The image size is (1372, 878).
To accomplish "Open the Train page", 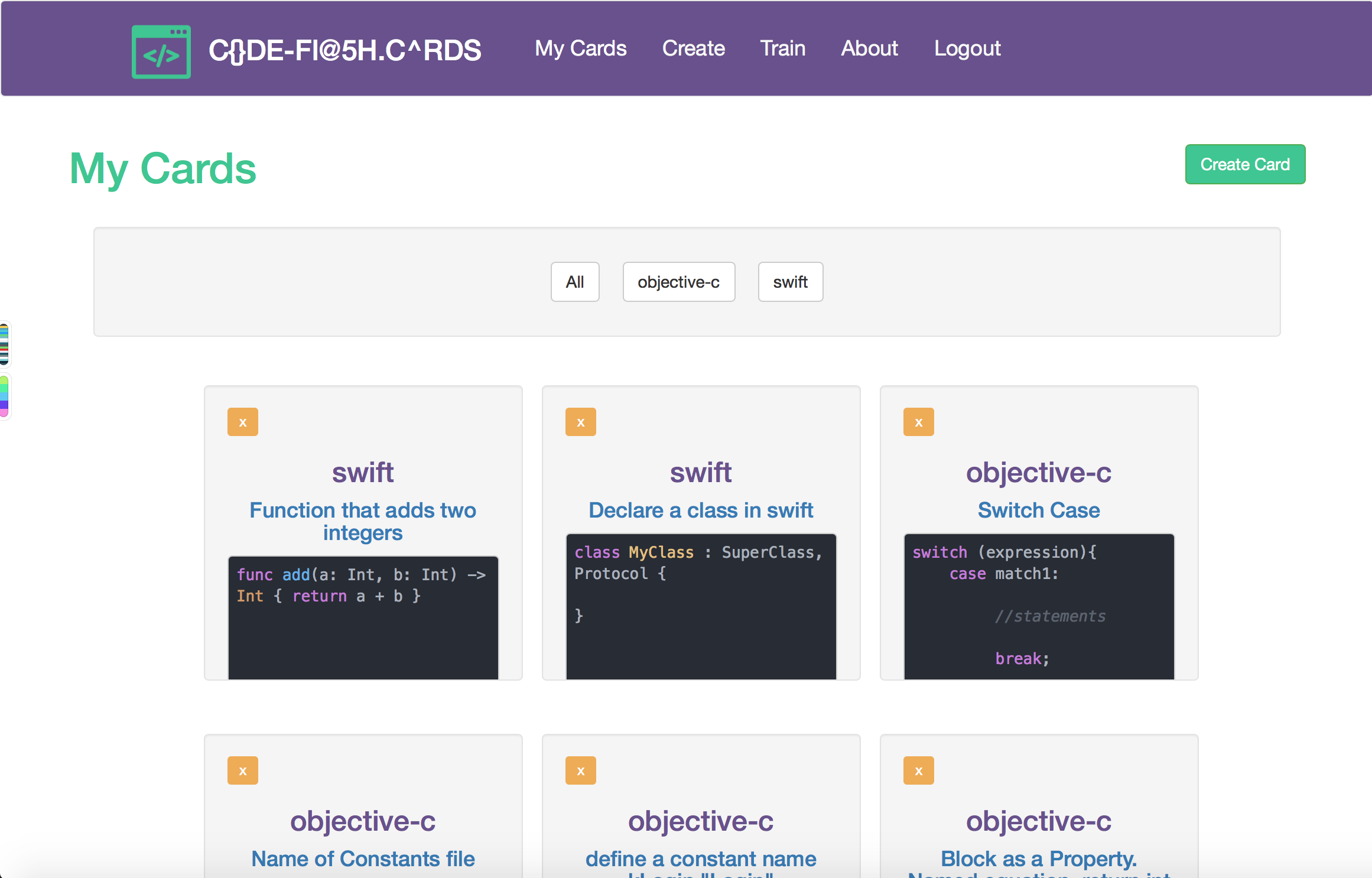I will tap(782, 48).
